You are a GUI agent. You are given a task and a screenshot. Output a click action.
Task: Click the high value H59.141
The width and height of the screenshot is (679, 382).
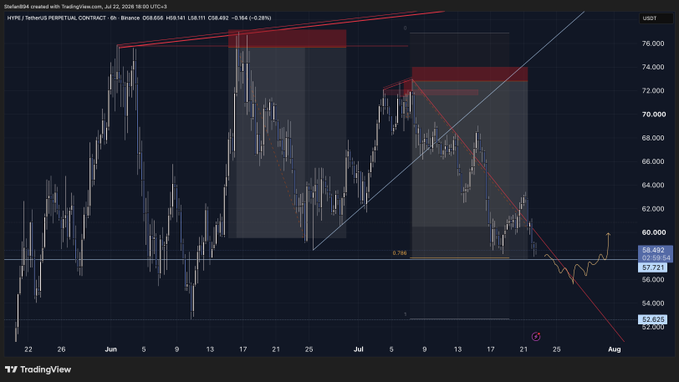176,18
